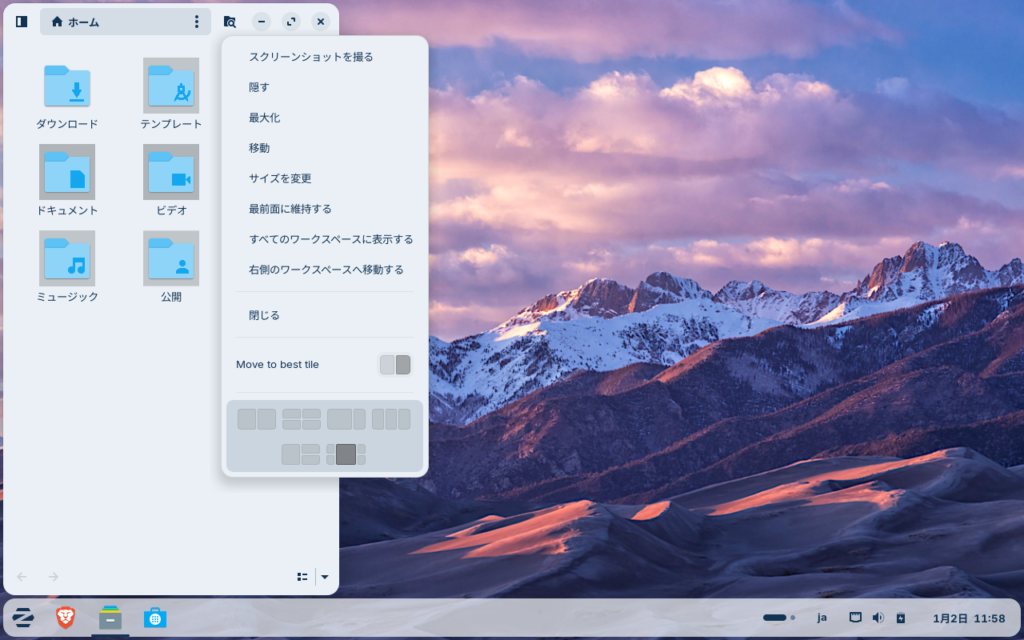Open the ビデオ folder icon
This screenshot has width=1024, height=640.
pos(171,172)
